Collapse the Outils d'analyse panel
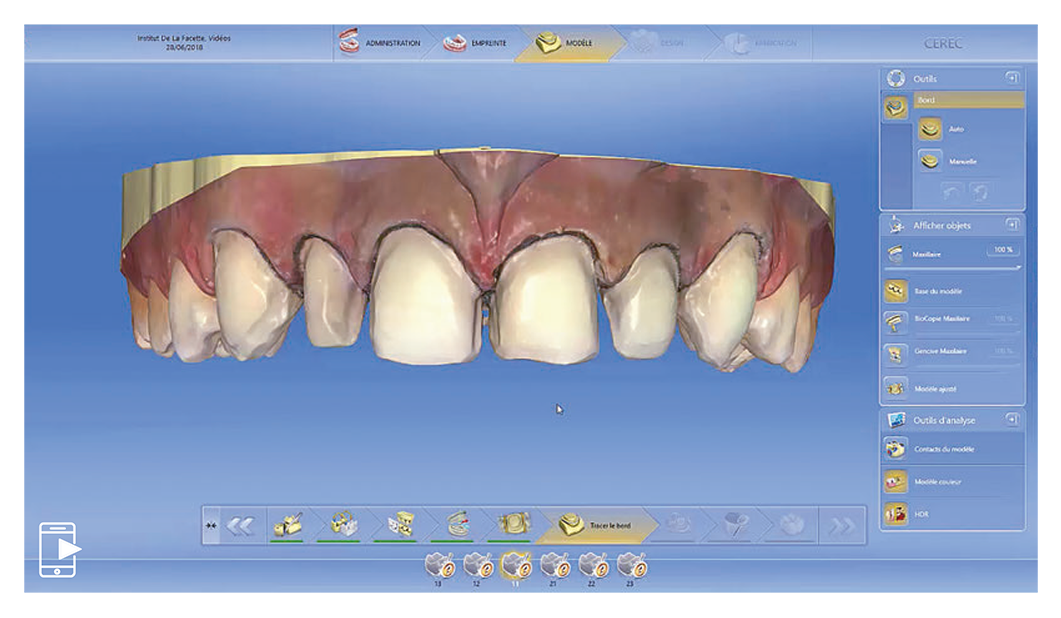Screen dimensions: 1061x618 tap(1011, 420)
